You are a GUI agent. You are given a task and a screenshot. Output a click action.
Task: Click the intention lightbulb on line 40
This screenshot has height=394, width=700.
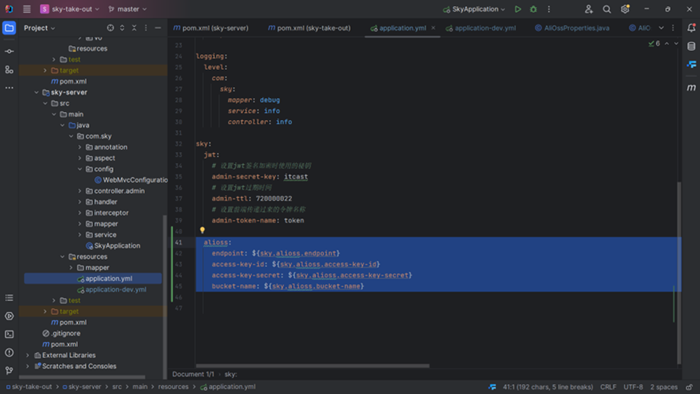[x=202, y=230]
